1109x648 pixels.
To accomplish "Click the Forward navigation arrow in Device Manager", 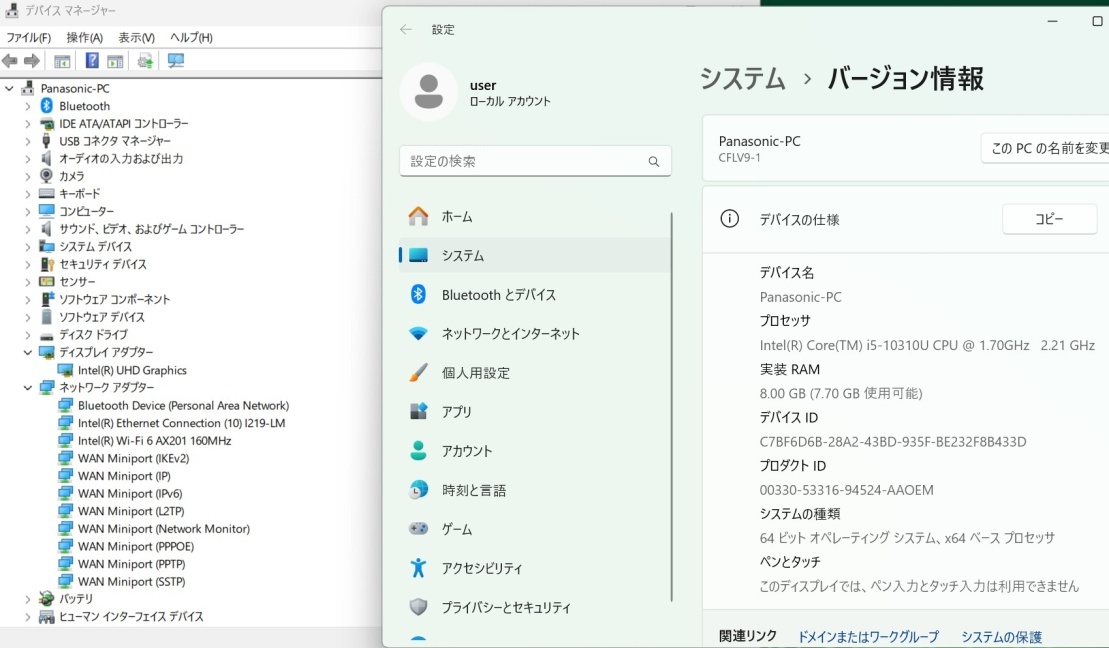I will [x=31, y=60].
